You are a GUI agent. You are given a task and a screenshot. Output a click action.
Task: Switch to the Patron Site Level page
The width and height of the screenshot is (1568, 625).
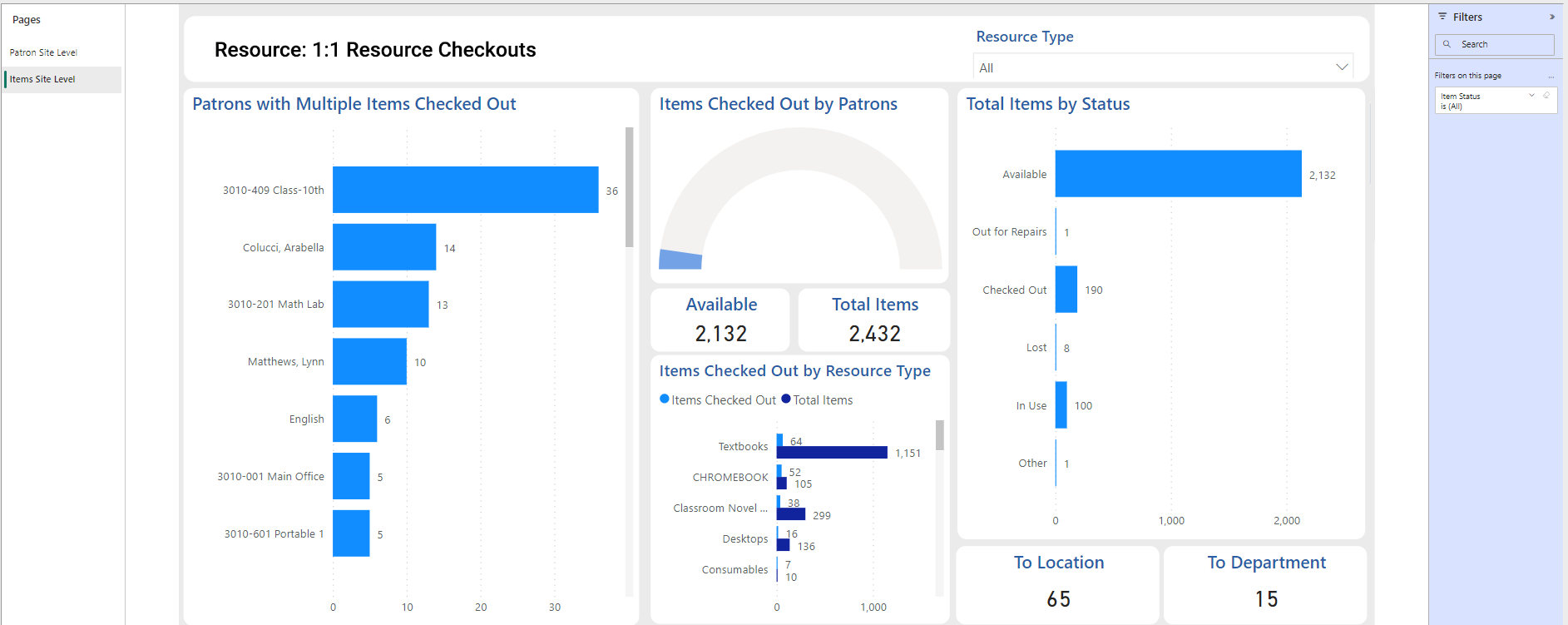(43, 52)
